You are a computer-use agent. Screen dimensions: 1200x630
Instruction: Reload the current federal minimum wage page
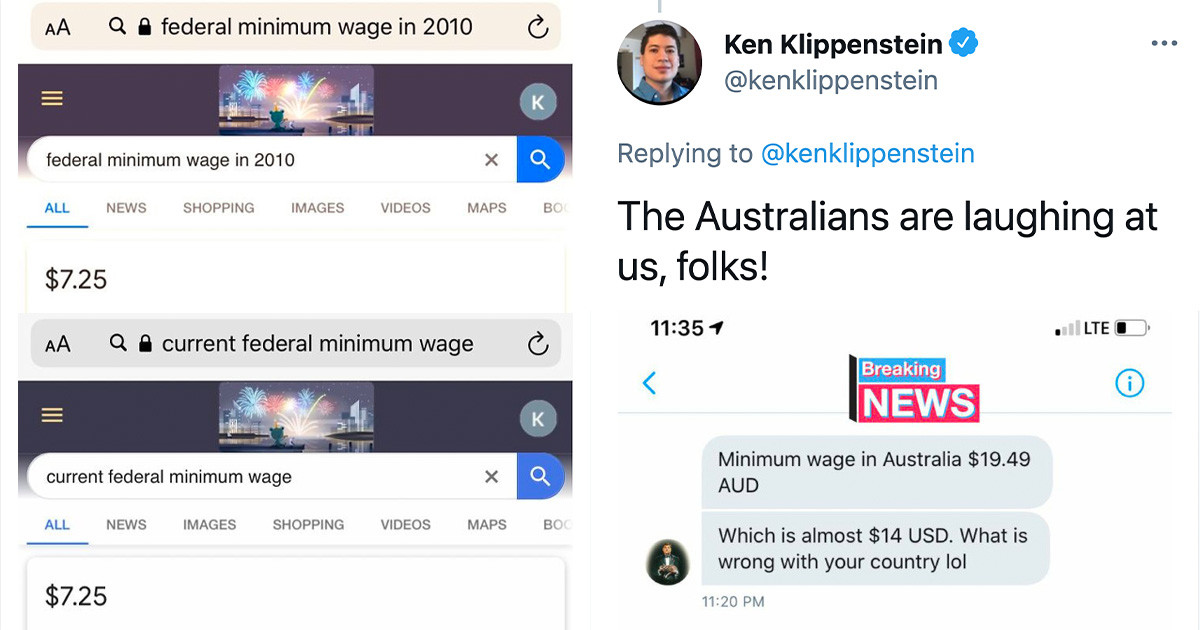538,343
